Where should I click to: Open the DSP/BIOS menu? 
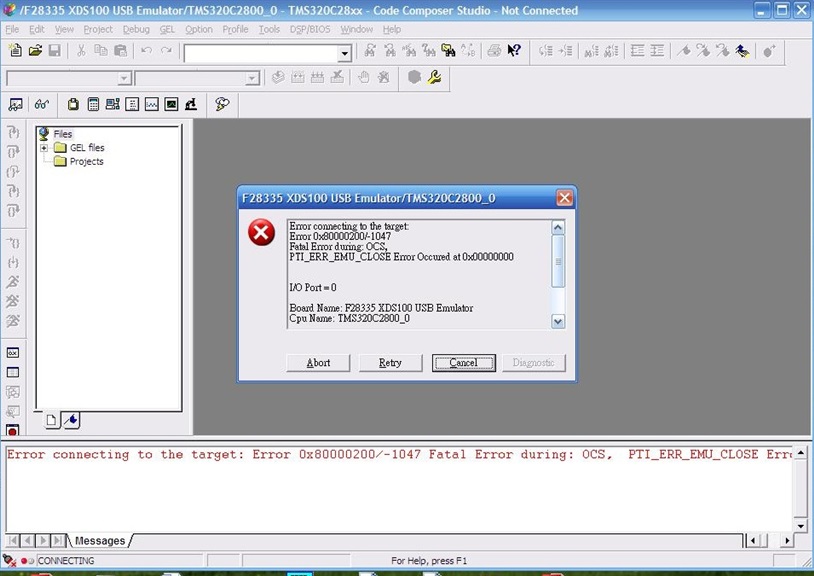point(310,30)
